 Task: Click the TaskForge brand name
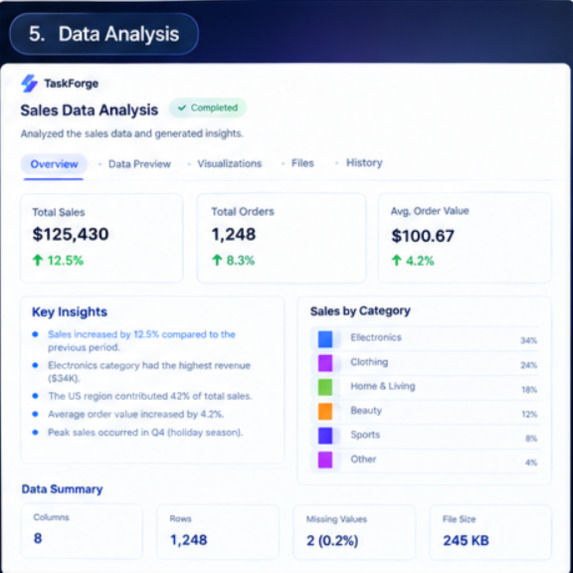(x=71, y=83)
